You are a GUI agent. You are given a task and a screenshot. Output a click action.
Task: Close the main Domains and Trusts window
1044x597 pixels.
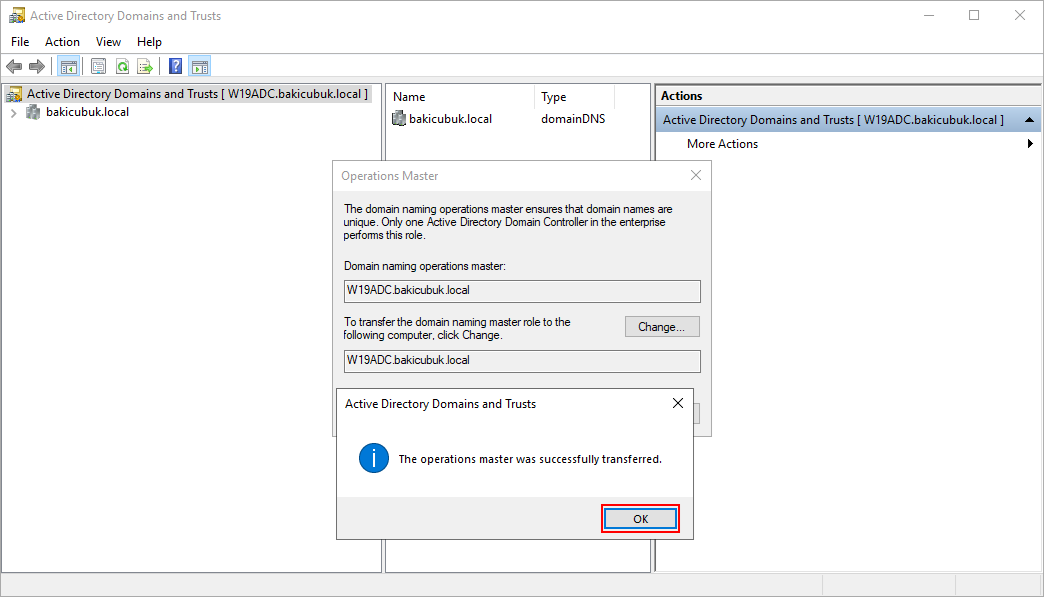[1019, 15]
